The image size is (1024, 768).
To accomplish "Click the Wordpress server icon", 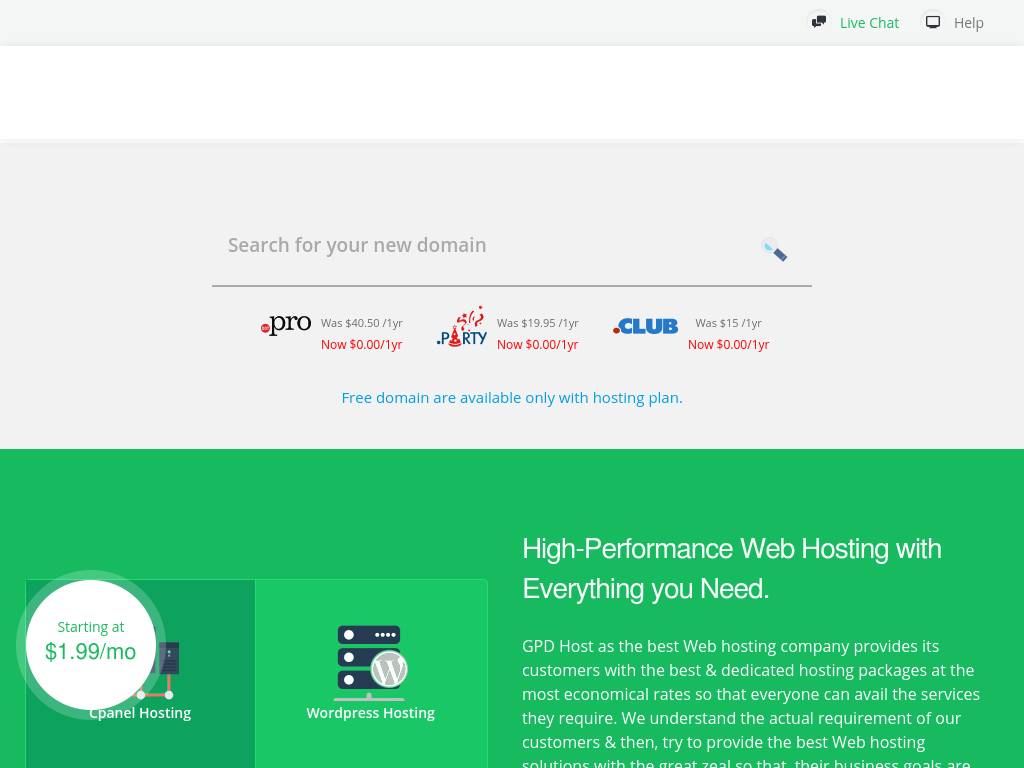I will (370, 660).
